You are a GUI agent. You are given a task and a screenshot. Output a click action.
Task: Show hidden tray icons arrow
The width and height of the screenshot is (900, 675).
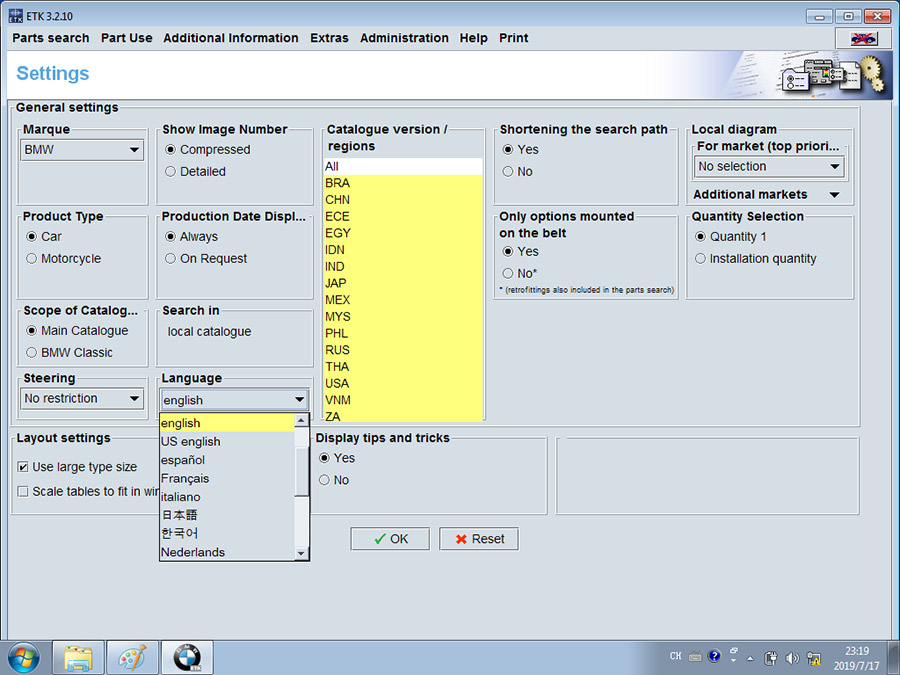click(x=750, y=658)
